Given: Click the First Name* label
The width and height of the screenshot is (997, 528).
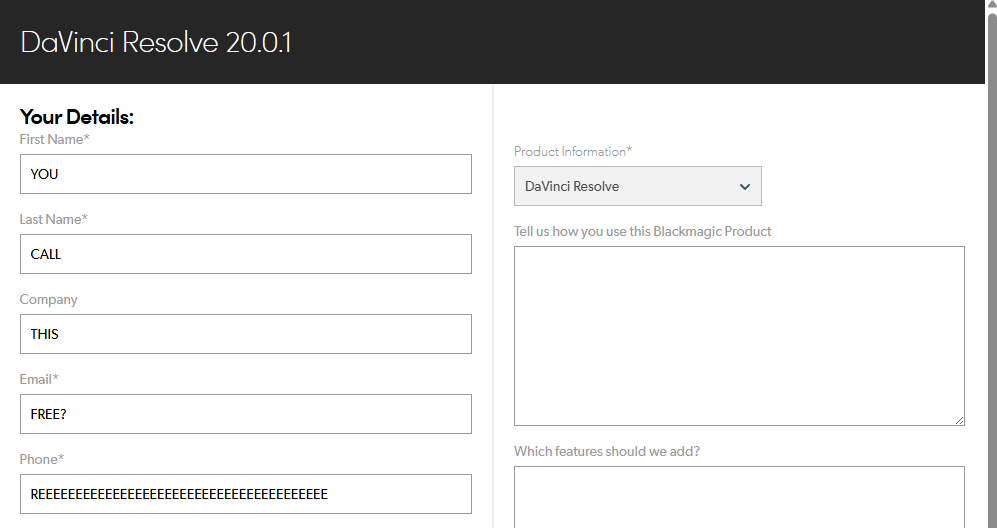Looking at the screenshot, I should [54, 140].
